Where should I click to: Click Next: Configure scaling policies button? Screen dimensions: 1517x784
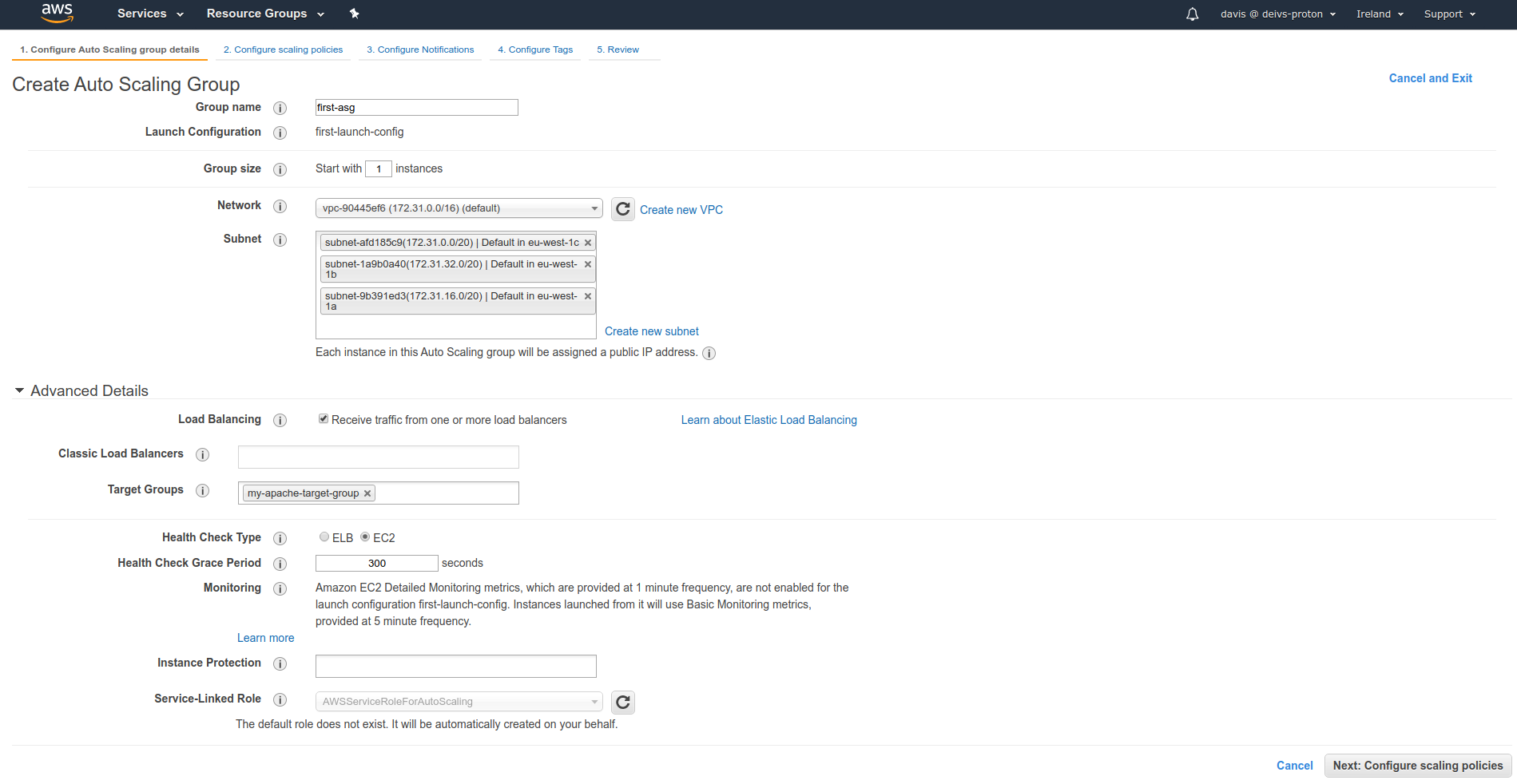click(1418, 766)
